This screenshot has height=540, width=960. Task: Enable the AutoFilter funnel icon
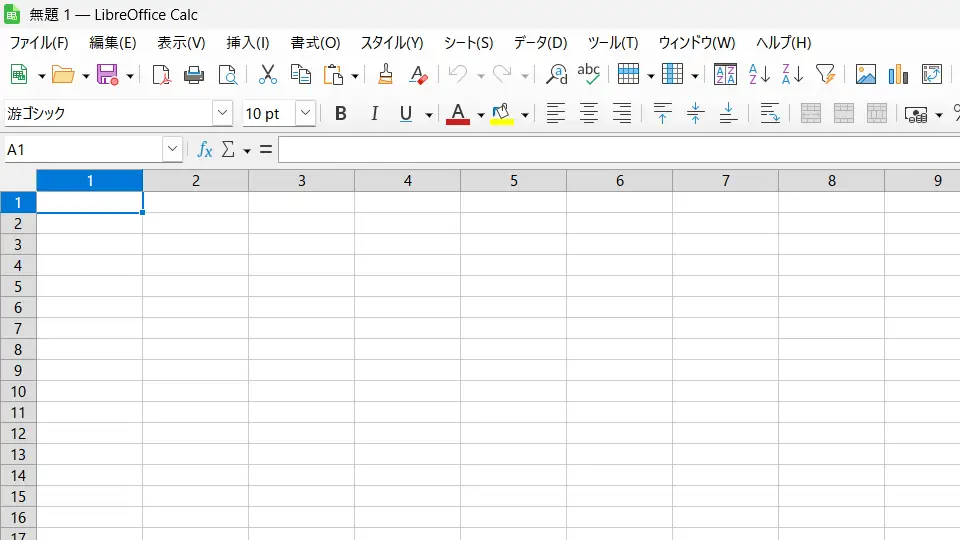click(x=825, y=75)
